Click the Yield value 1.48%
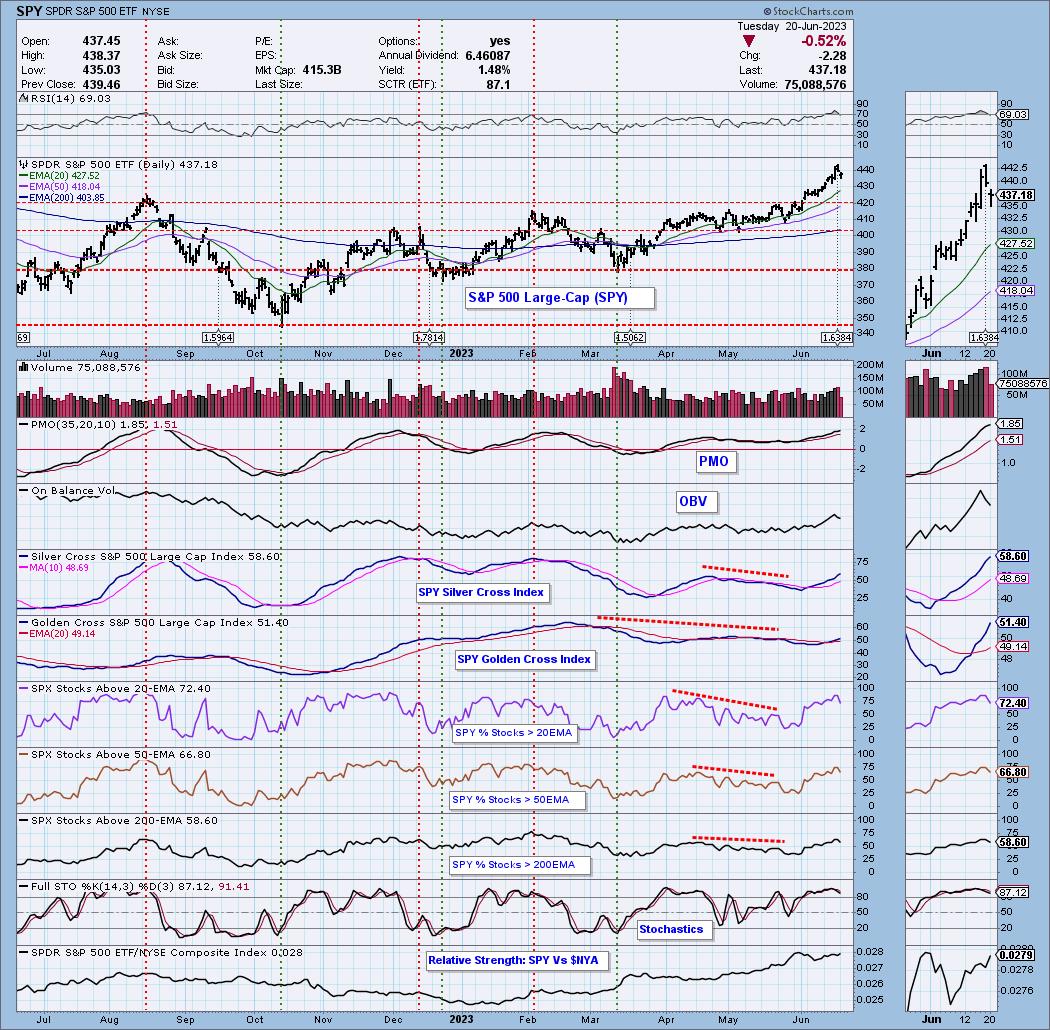 tap(494, 70)
